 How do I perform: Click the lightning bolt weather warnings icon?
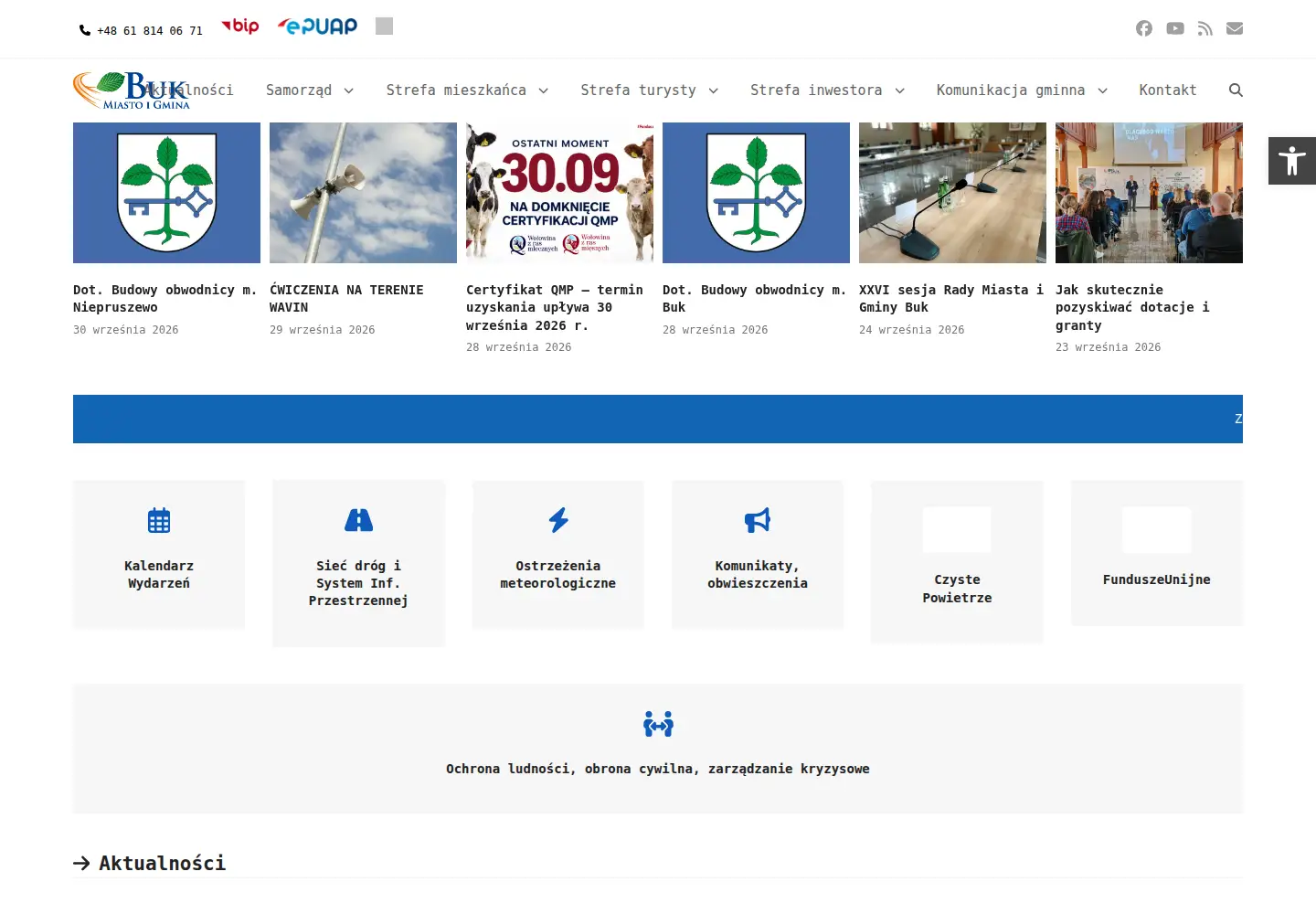coord(558,520)
